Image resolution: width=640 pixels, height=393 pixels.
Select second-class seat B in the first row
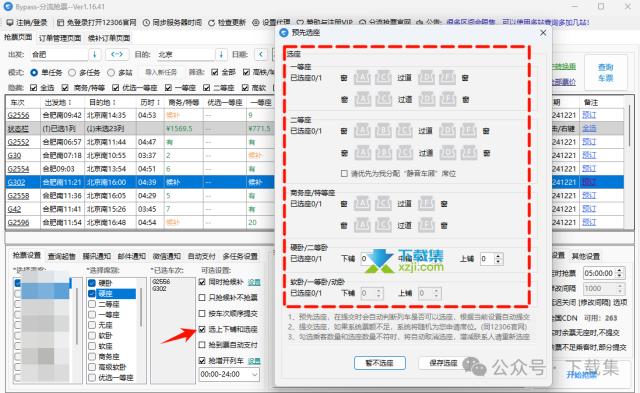(383, 131)
